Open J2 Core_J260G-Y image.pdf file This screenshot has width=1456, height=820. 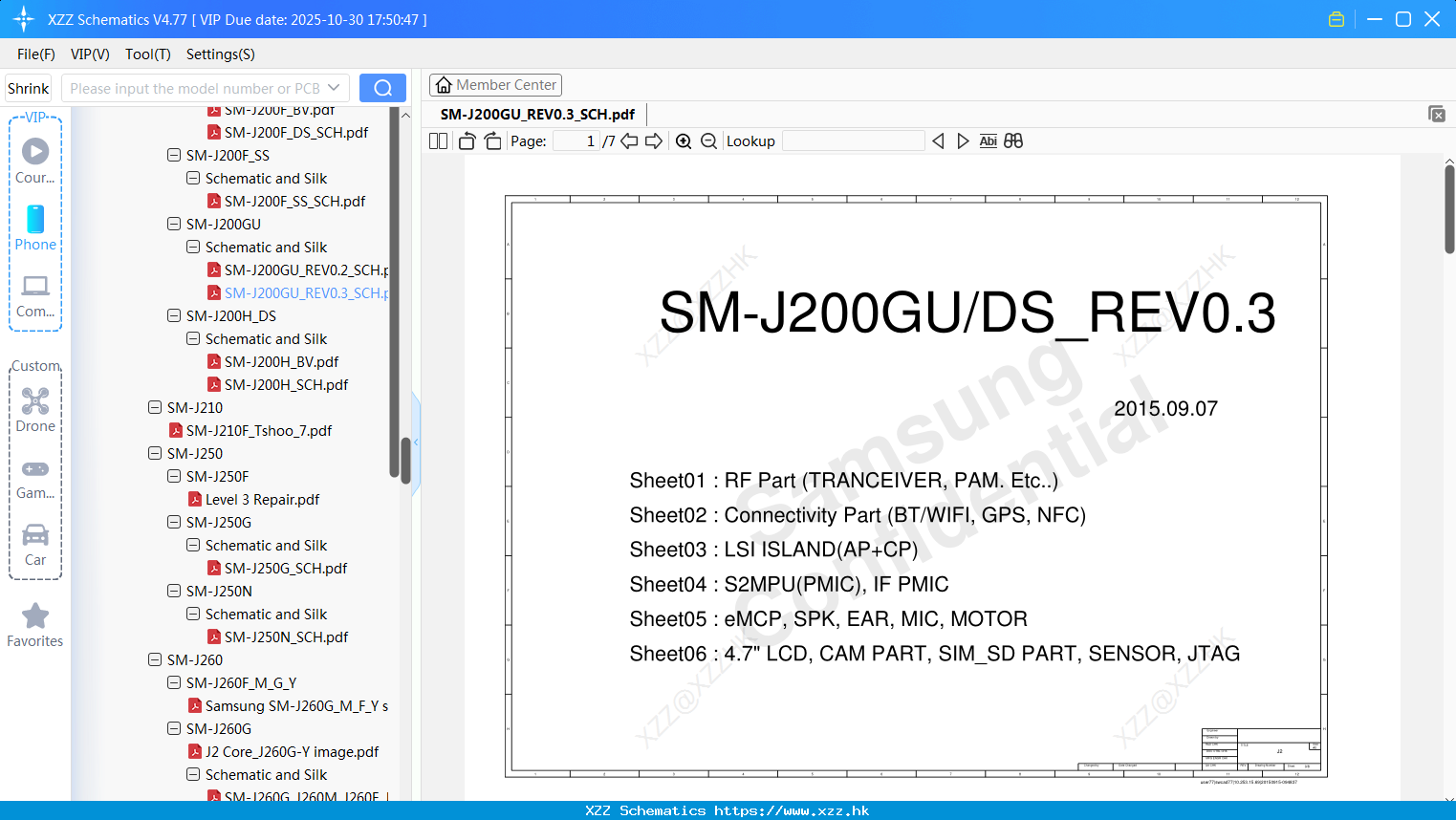click(292, 751)
